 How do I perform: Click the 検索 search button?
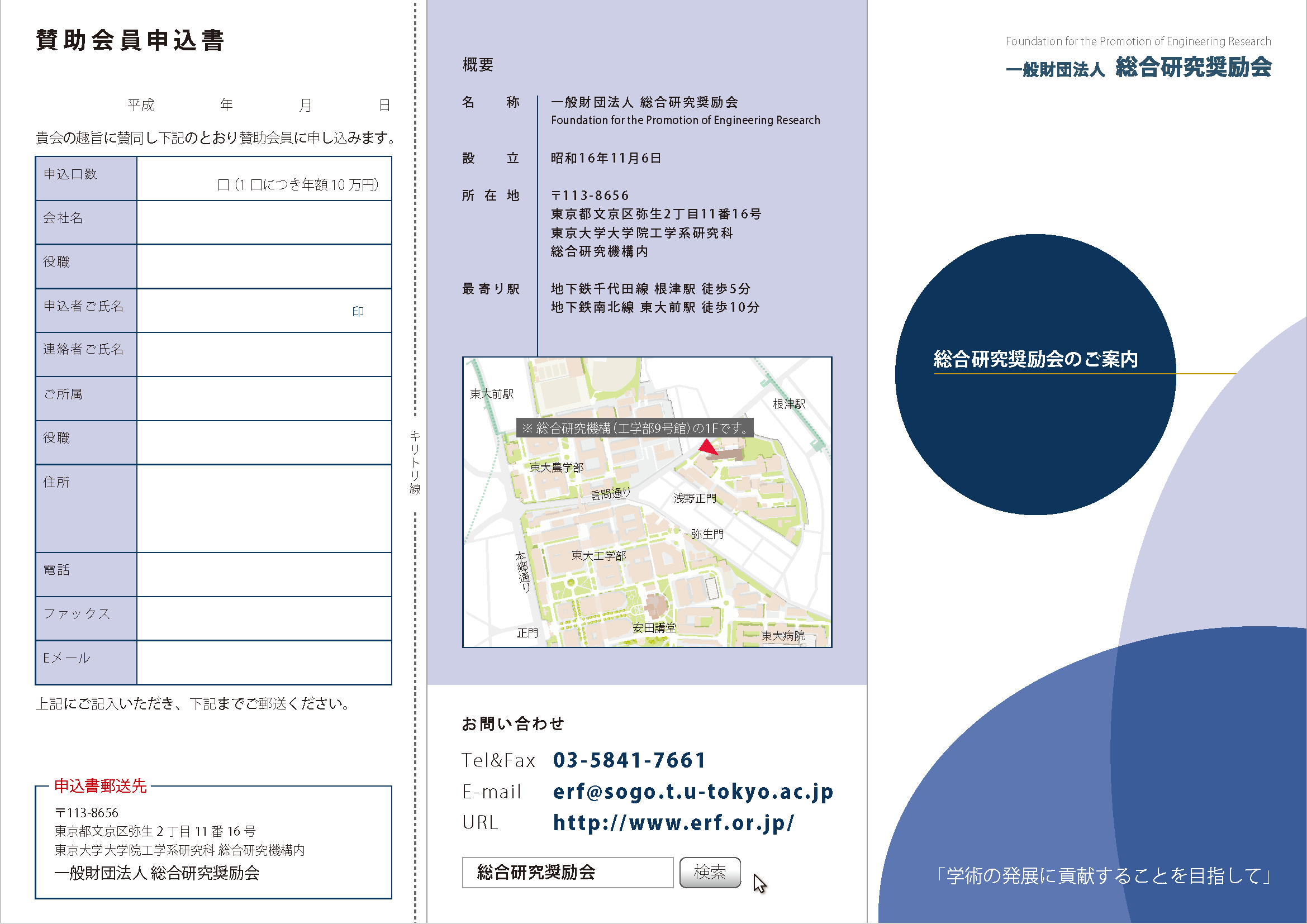click(710, 872)
